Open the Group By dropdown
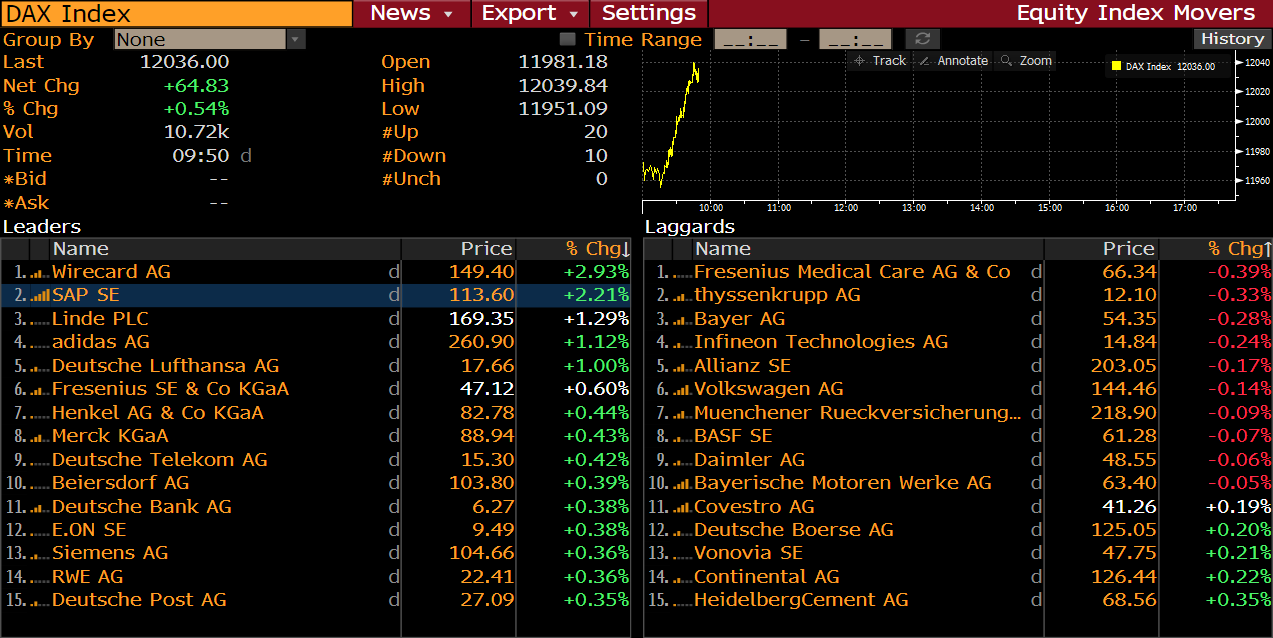This screenshot has height=638, width=1273. click(x=296, y=39)
